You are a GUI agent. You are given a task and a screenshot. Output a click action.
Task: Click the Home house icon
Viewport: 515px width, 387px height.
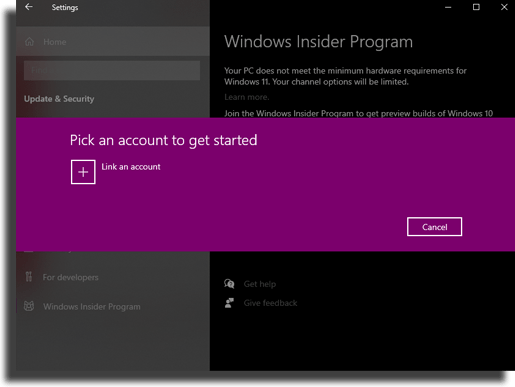coord(29,42)
